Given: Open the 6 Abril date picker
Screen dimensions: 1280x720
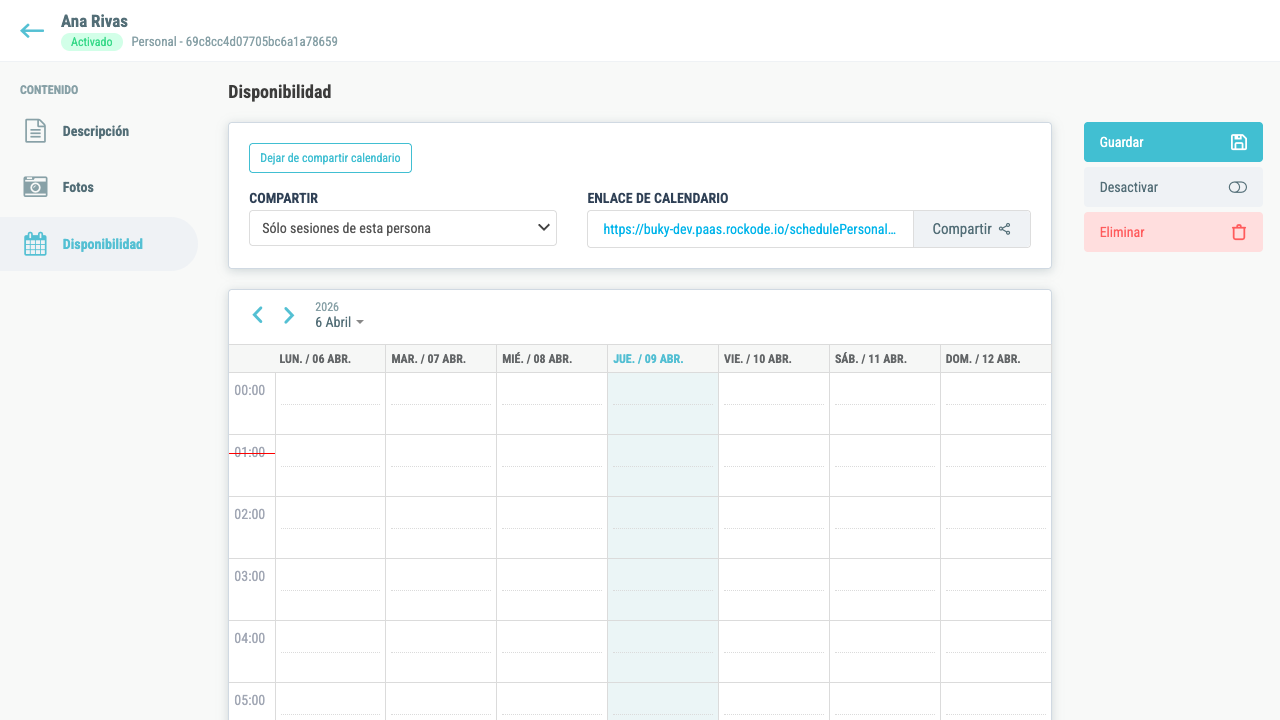Looking at the screenshot, I should (x=339, y=322).
